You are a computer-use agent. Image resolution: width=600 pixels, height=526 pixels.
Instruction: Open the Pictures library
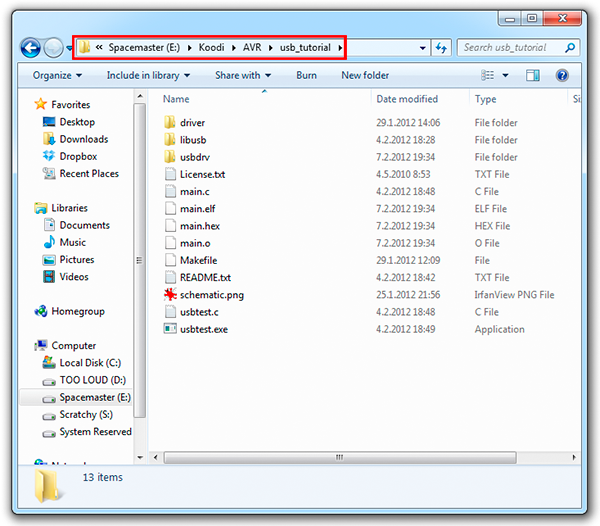(77, 260)
